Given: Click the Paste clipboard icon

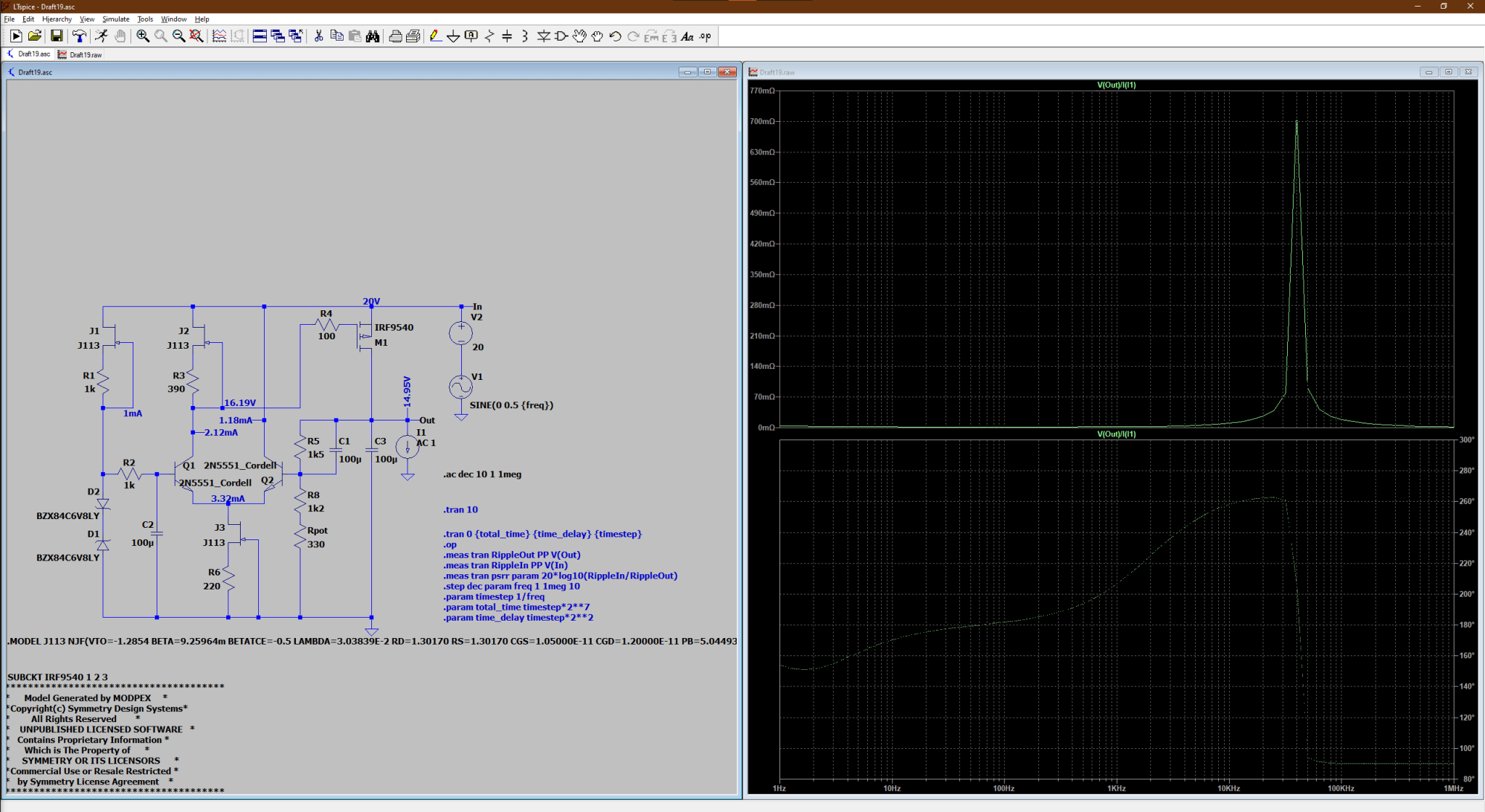Looking at the screenshot, I should click(x=355, y=36).
